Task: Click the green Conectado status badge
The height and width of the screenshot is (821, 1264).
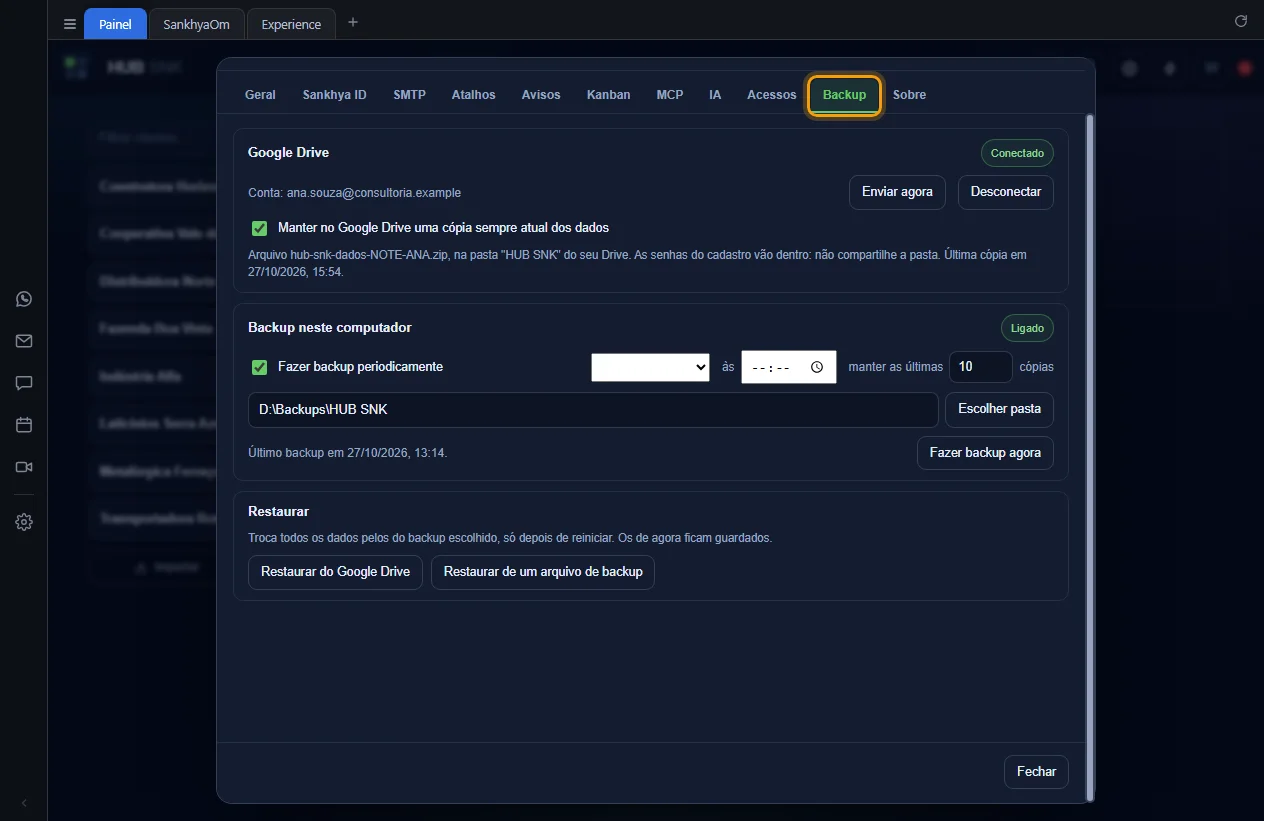Action: click(x=1017, y=154)
